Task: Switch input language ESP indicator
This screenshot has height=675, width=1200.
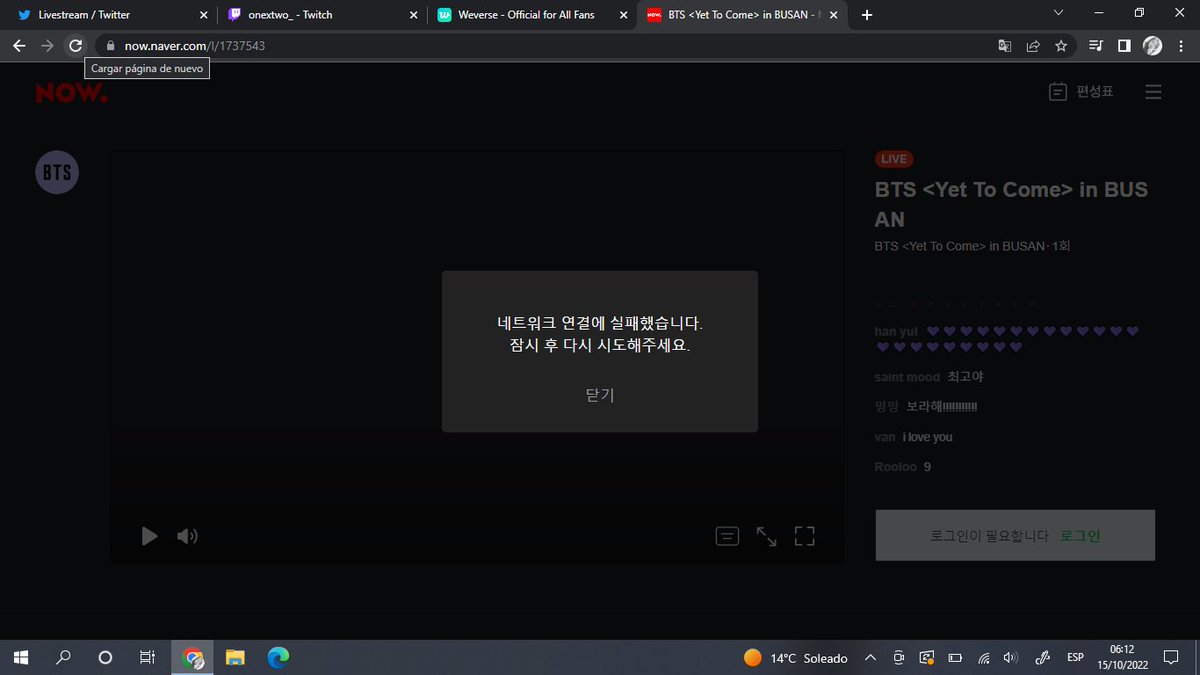Action: pyautogui.click(x=1075, y=657)
